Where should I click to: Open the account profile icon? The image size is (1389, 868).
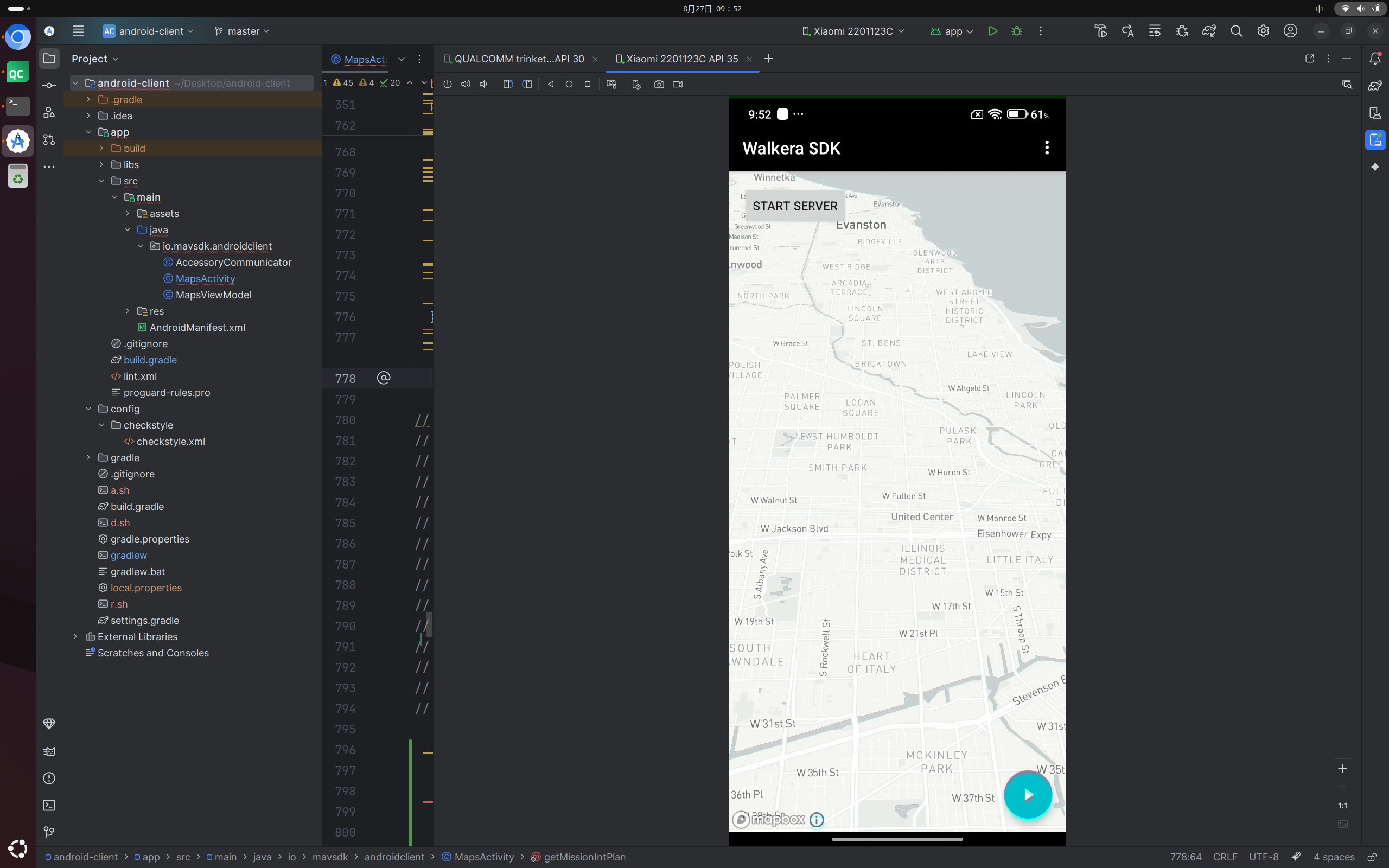pyautogui.click(x=1290, y=31)
